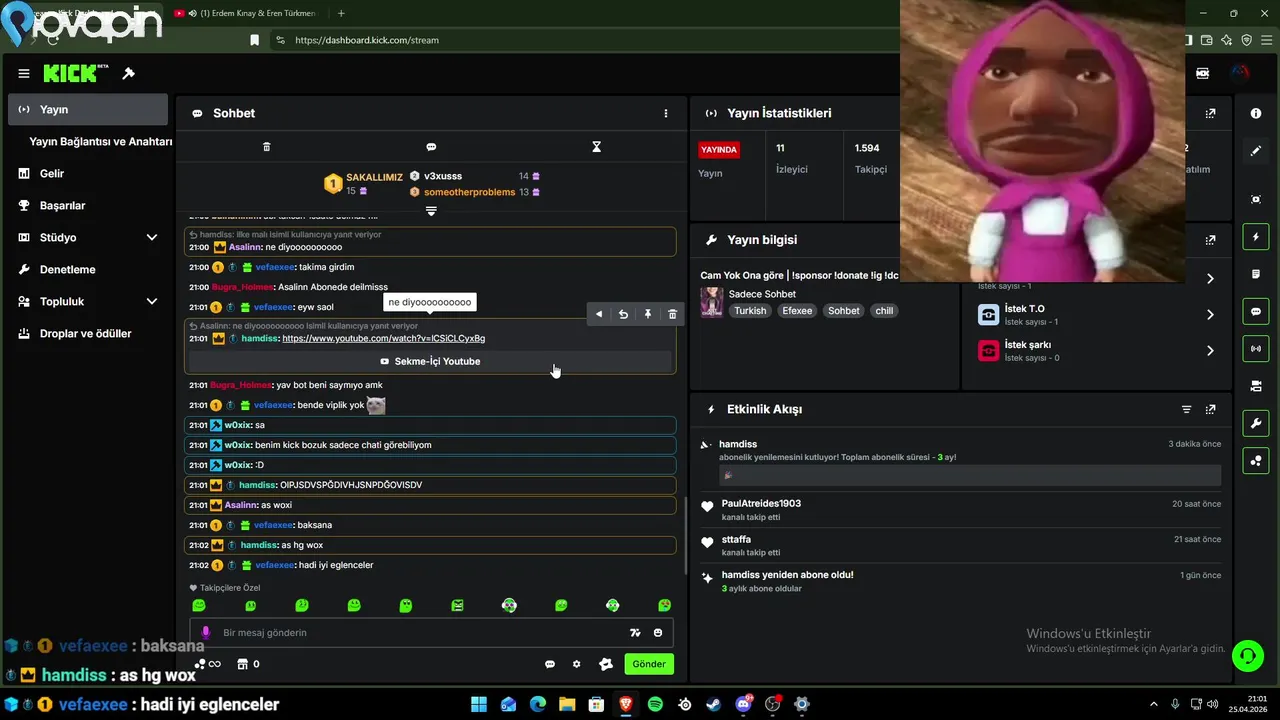1280x720 pixels.
Task: Collapse leaderboard with the down arrow under gifters
Action: pyautogui.click(x=431, y=211)
